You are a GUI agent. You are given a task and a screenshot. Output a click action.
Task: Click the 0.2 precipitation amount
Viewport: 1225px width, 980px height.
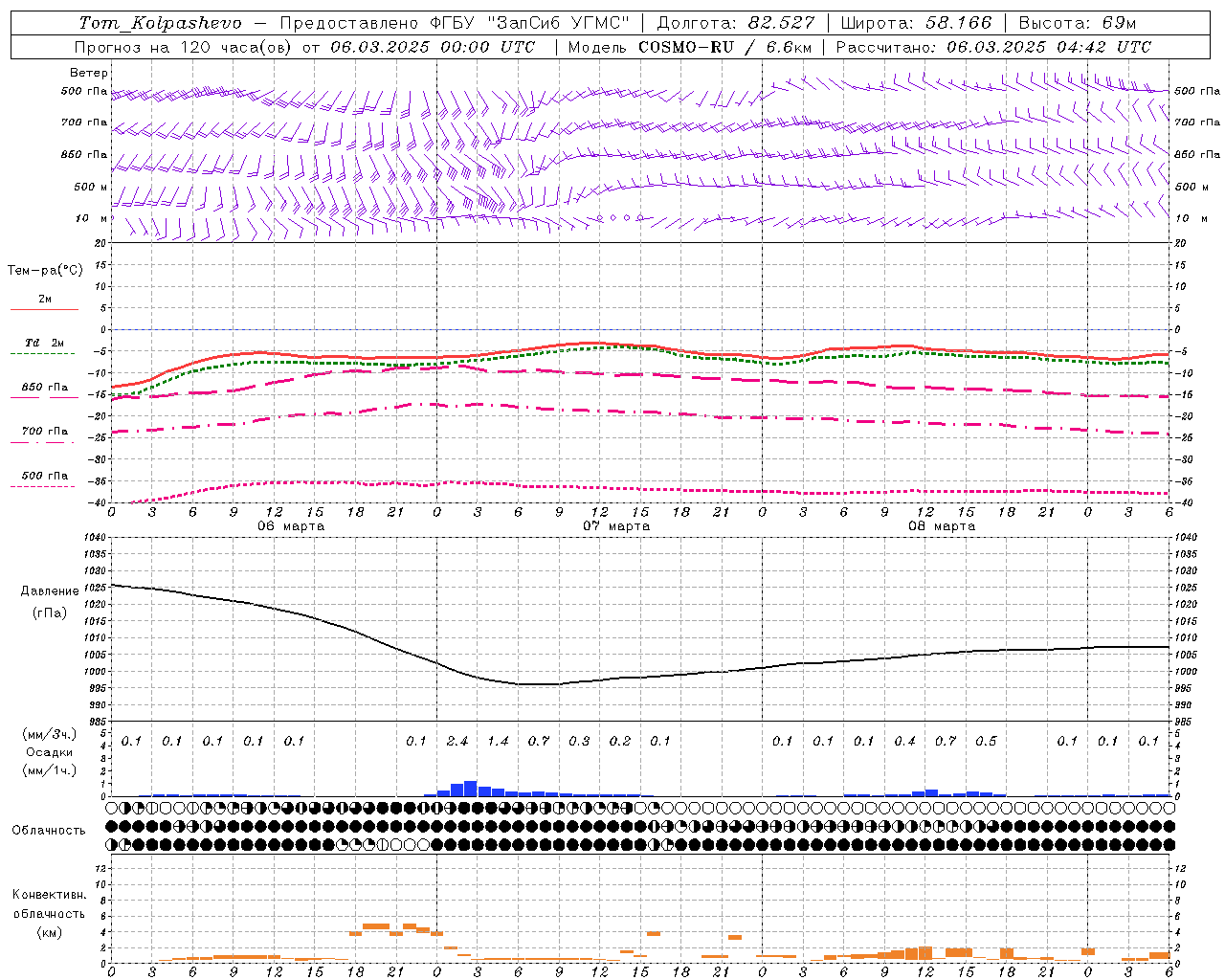pos(620,742)
